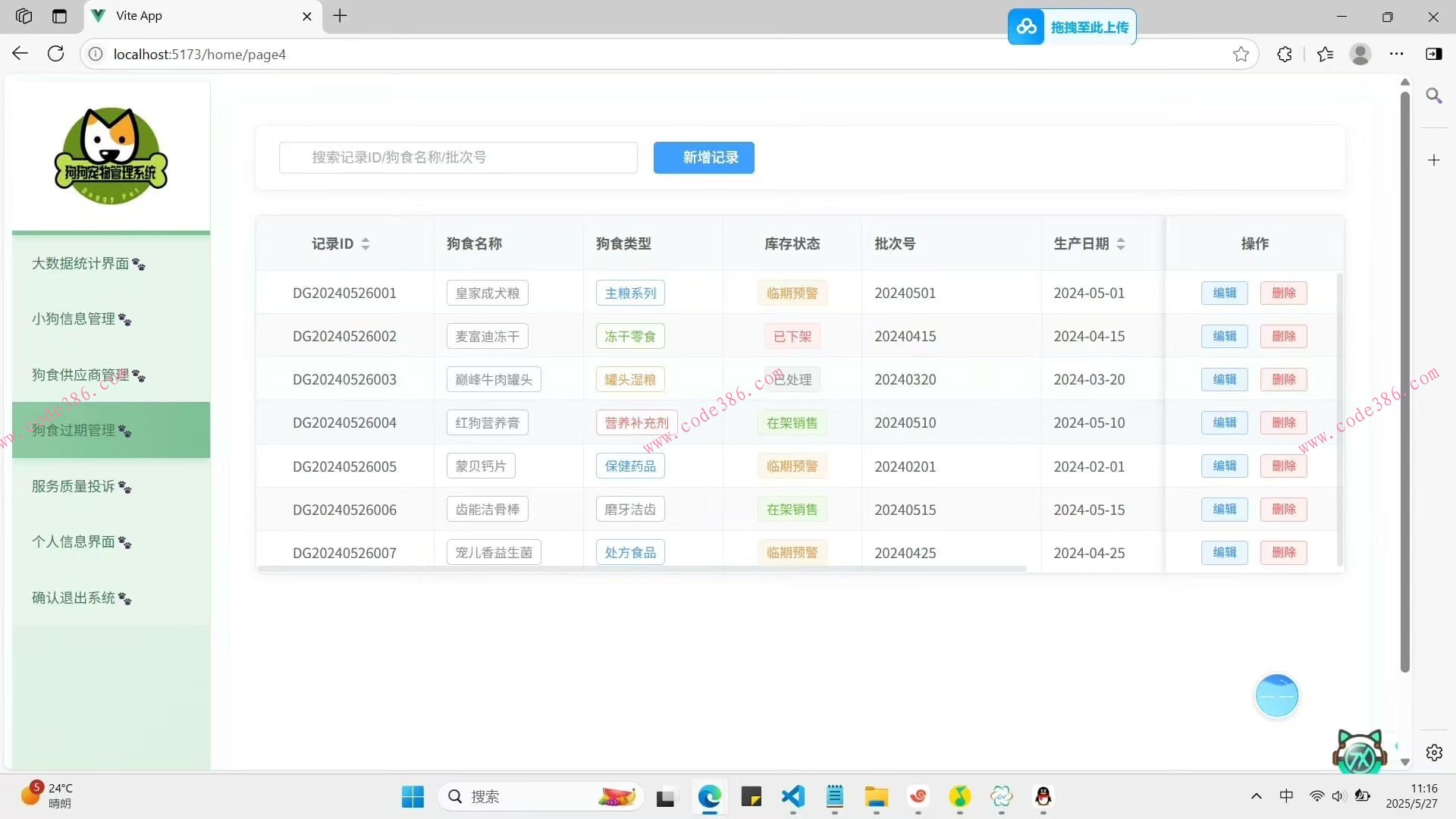The width and height of the screenshot is (1456, 819).
Task: Add current page to favorites star
Action: pyautogui.click(x=1241, y=54)
